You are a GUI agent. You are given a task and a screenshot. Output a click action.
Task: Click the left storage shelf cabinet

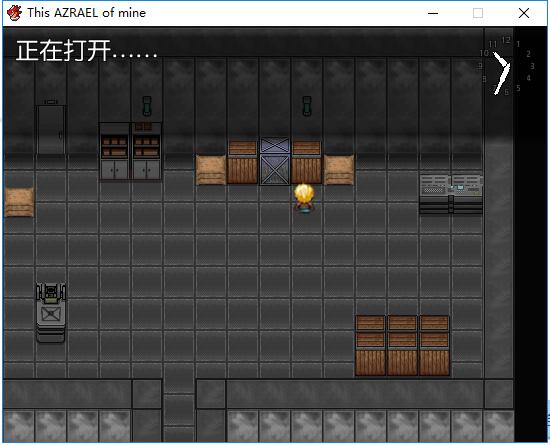115,151
